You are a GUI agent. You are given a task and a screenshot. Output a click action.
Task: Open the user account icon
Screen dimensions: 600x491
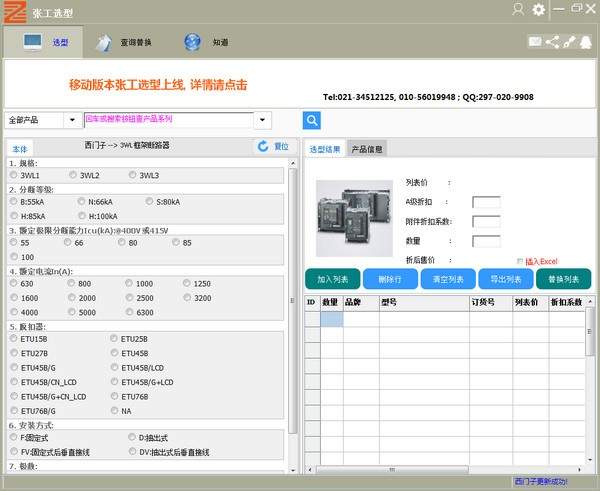coord(517,9)
